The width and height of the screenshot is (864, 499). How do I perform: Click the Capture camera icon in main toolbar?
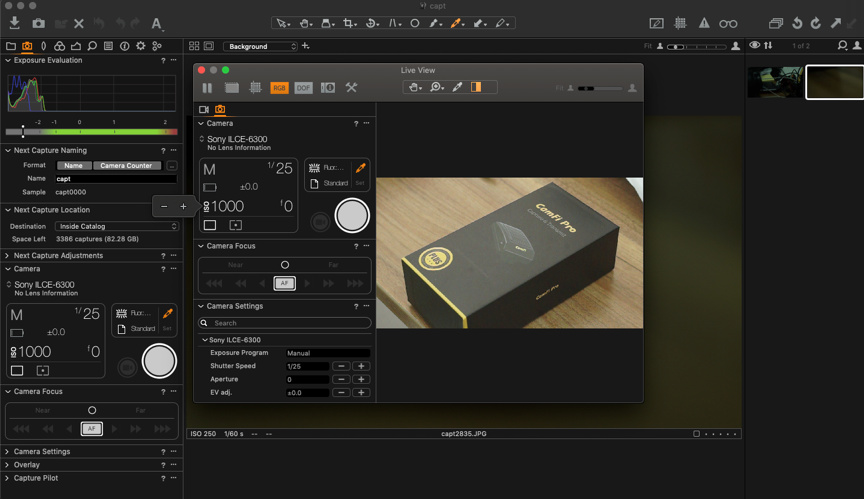38,23
